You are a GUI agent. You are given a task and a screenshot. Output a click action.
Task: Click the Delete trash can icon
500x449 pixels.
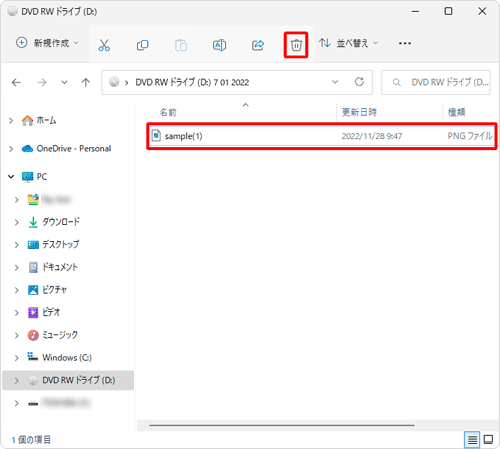[x=296, y=45]
